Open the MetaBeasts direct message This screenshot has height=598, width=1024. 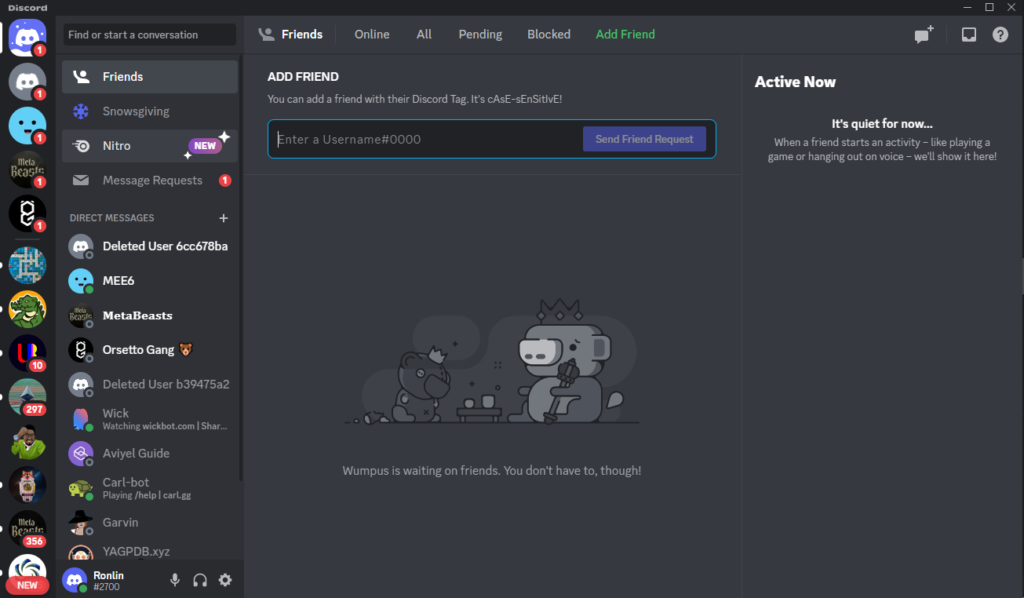[150, 316]
